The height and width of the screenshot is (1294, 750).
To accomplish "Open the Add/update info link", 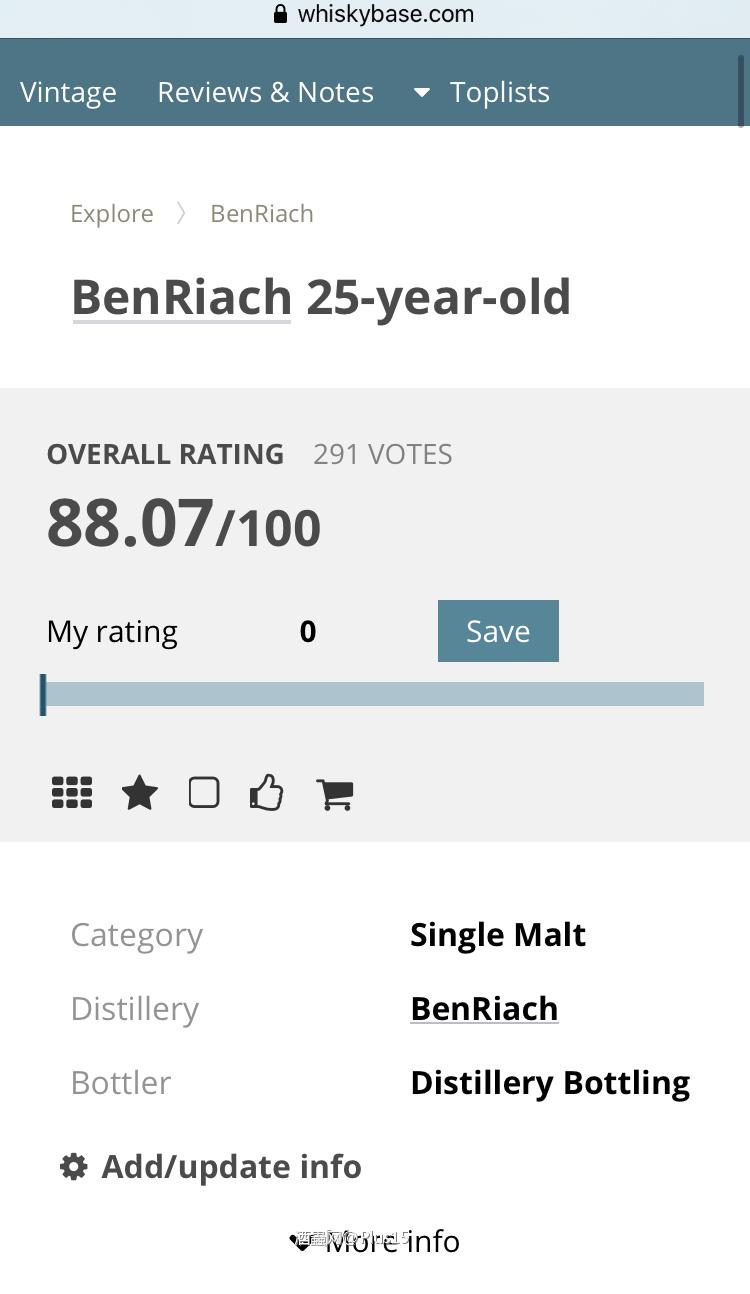I will [231, 1166].
